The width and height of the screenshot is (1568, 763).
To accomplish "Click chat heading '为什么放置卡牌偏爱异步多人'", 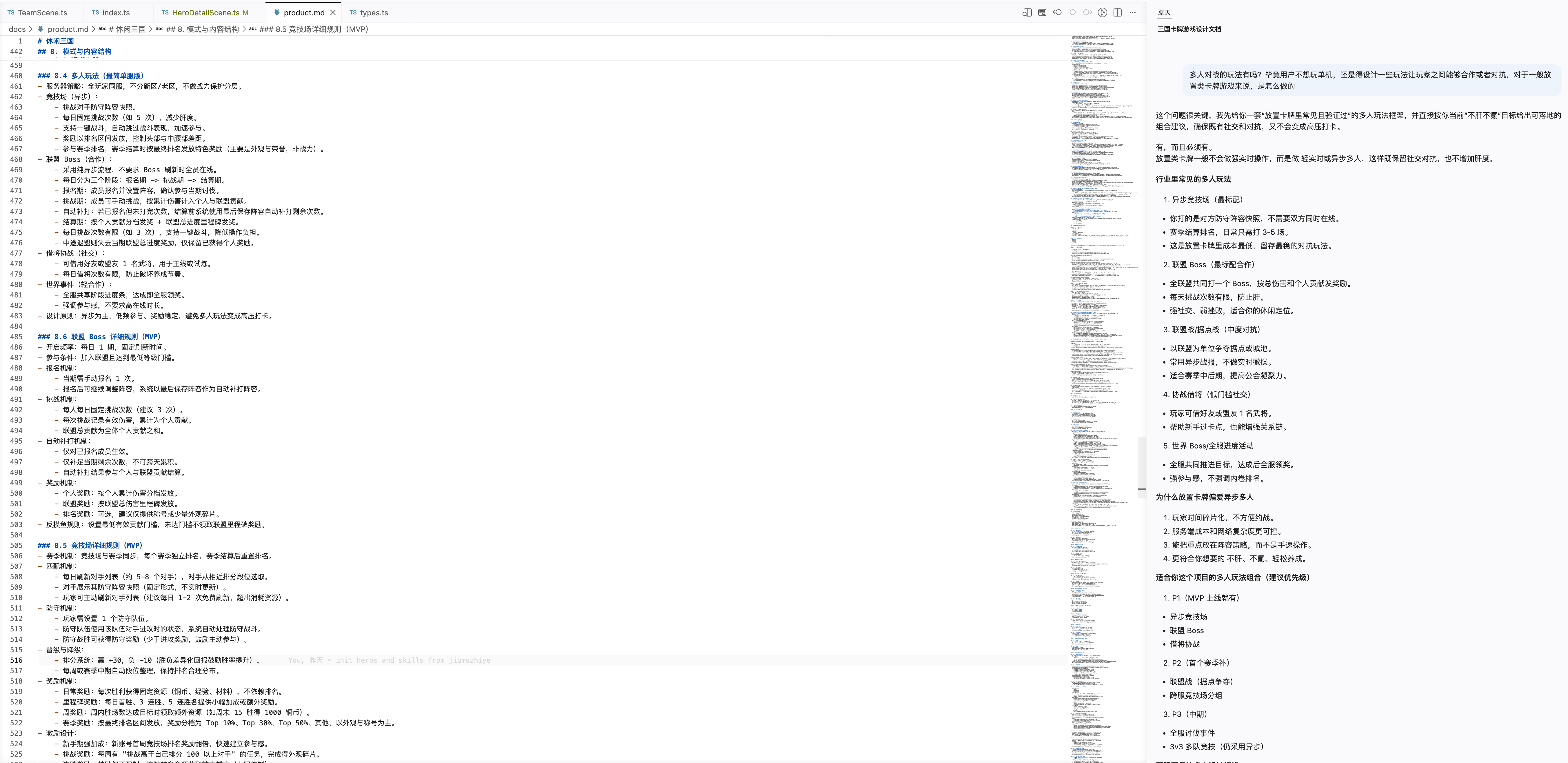I will [x=1205, y=497].
